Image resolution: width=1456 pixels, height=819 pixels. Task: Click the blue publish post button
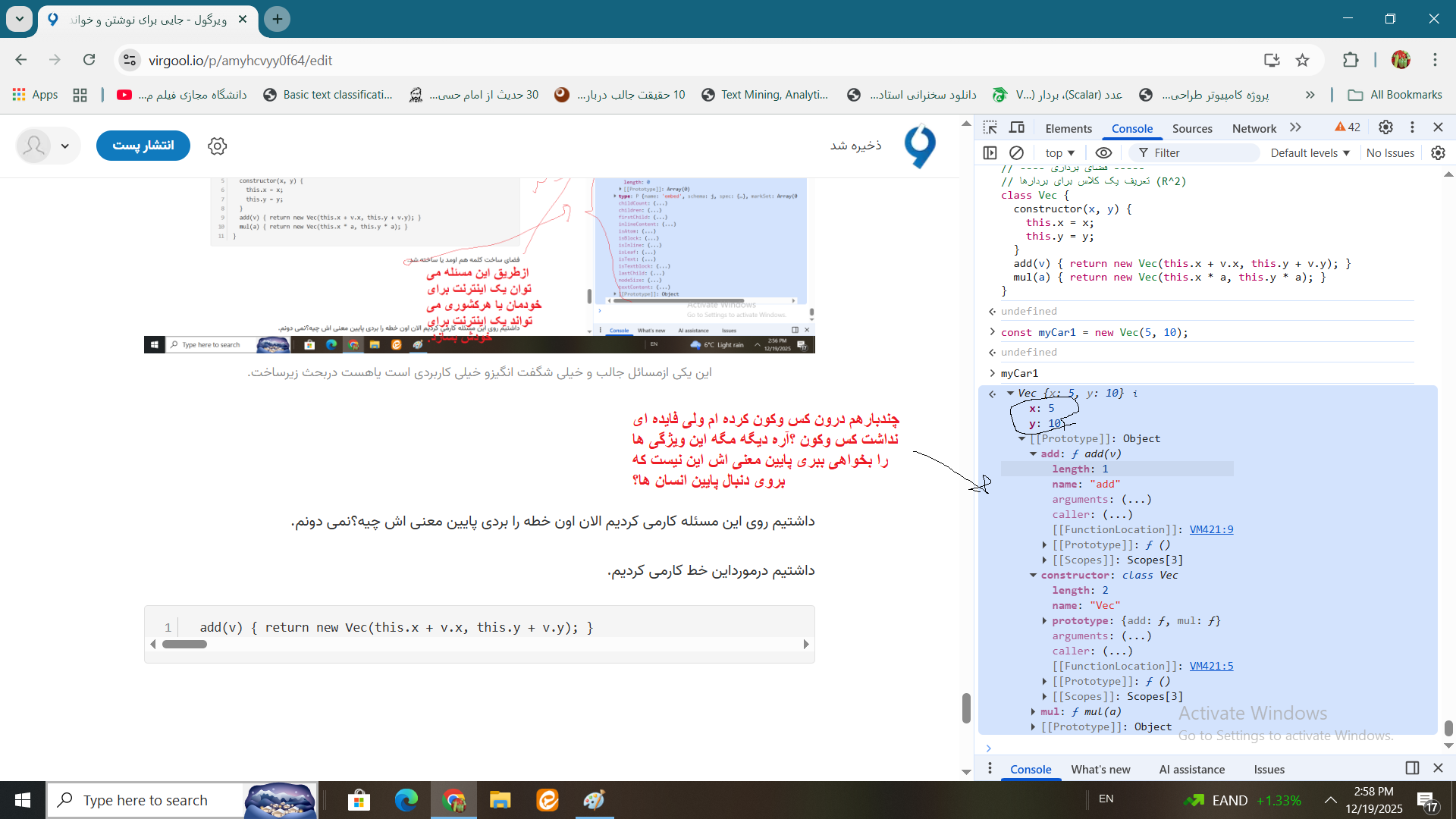(143, 146)
